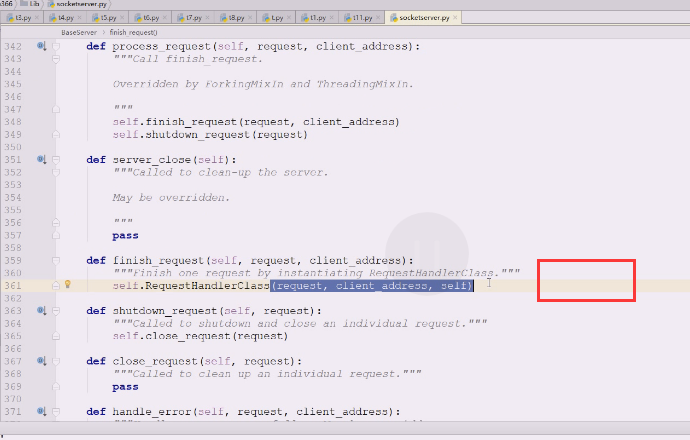Click the 'pass' keyword on line 369
690x440 pixels.
tap(125, 387)
